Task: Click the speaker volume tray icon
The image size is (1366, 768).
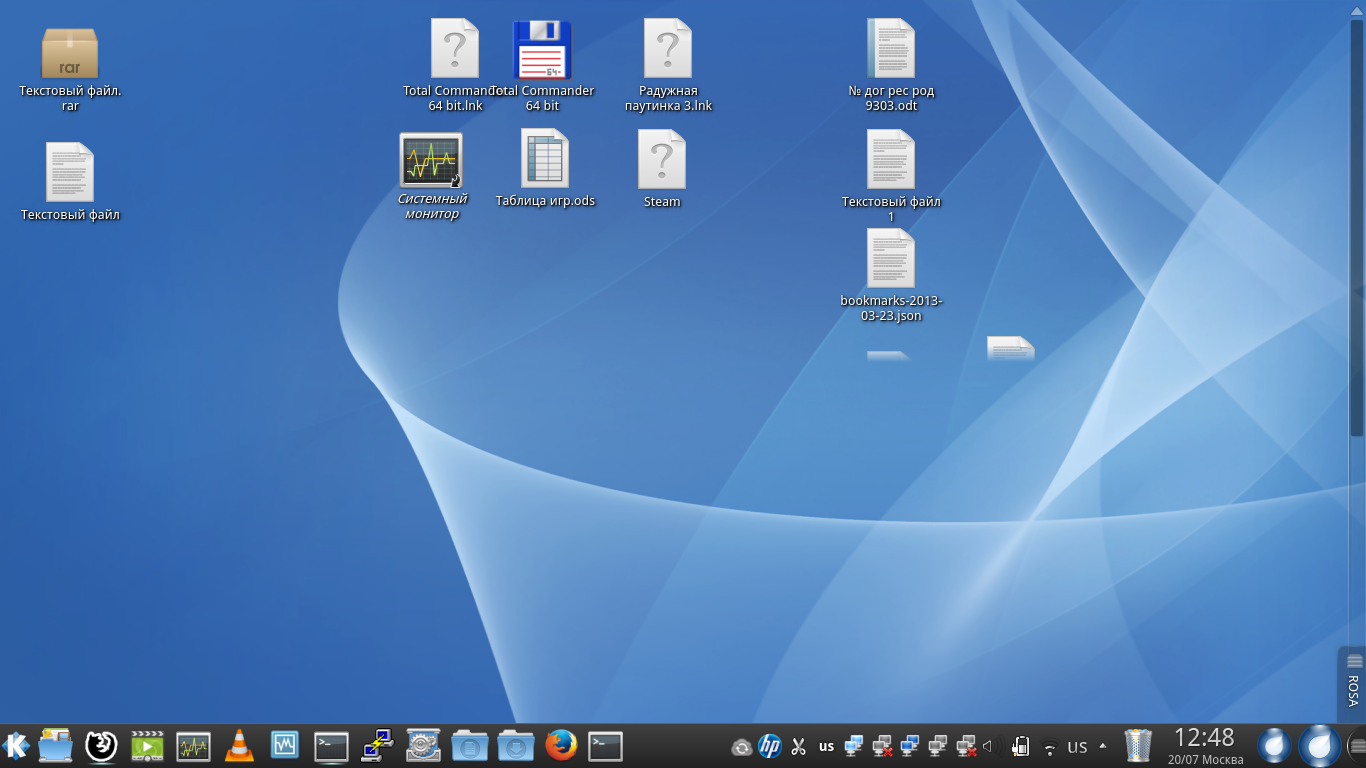Action: (x=991, y=746)
